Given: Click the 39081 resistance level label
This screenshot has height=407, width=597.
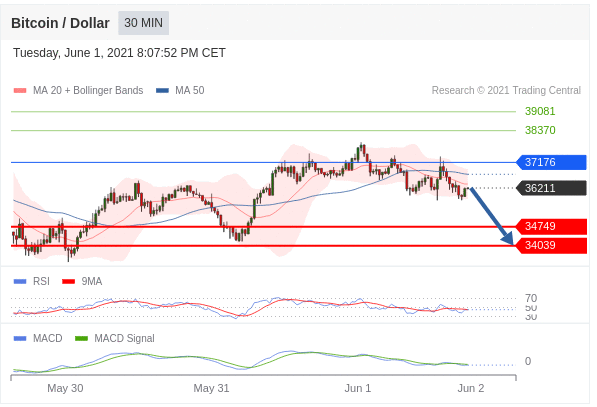Looking at the screenshot, I should click(540, 111).
